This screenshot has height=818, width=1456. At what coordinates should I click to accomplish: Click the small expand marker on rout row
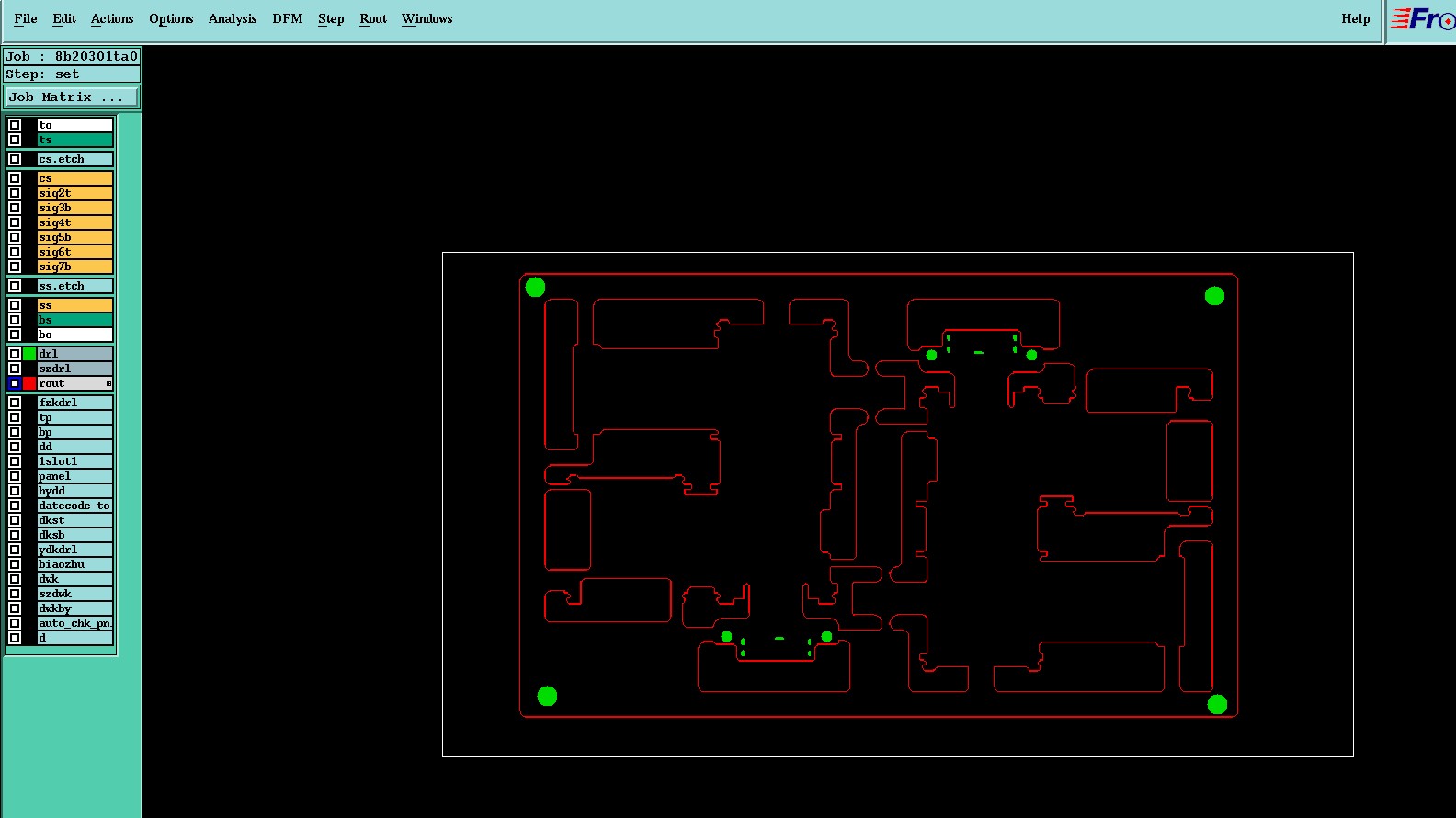108,383
